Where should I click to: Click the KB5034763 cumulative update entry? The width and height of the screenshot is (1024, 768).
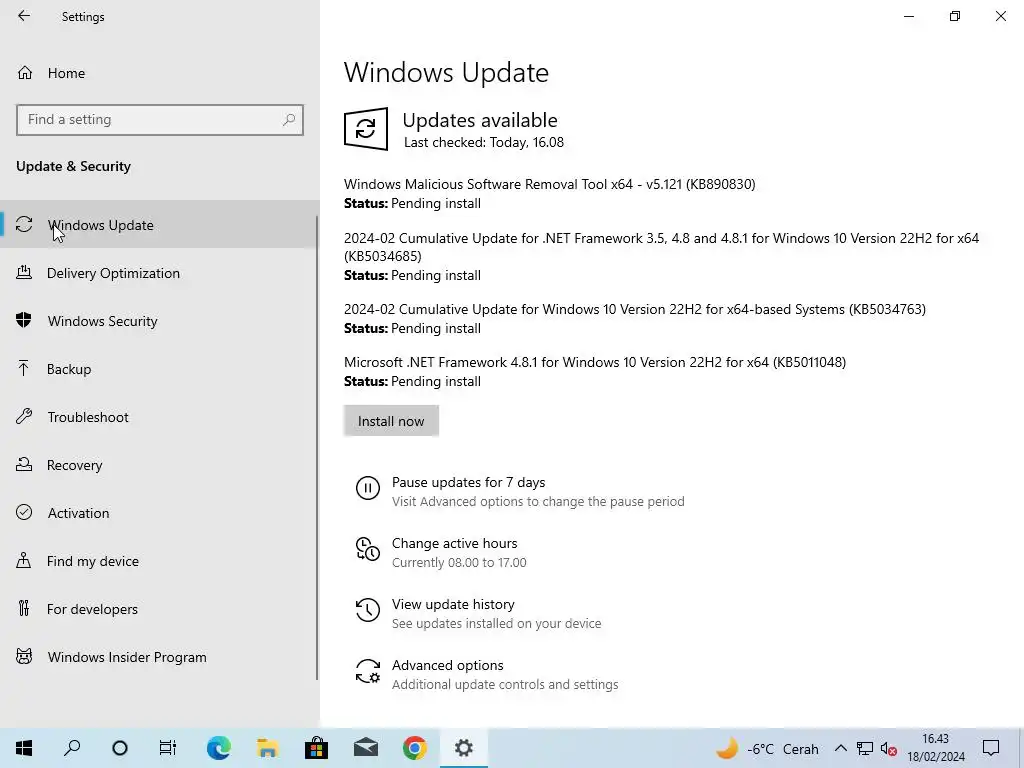tap(635, 309)
